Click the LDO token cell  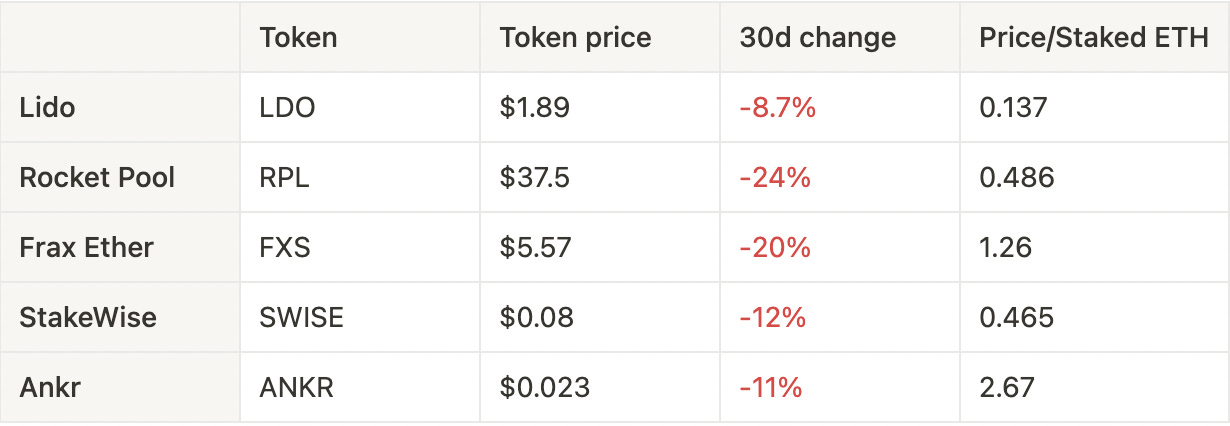point(287,107)
